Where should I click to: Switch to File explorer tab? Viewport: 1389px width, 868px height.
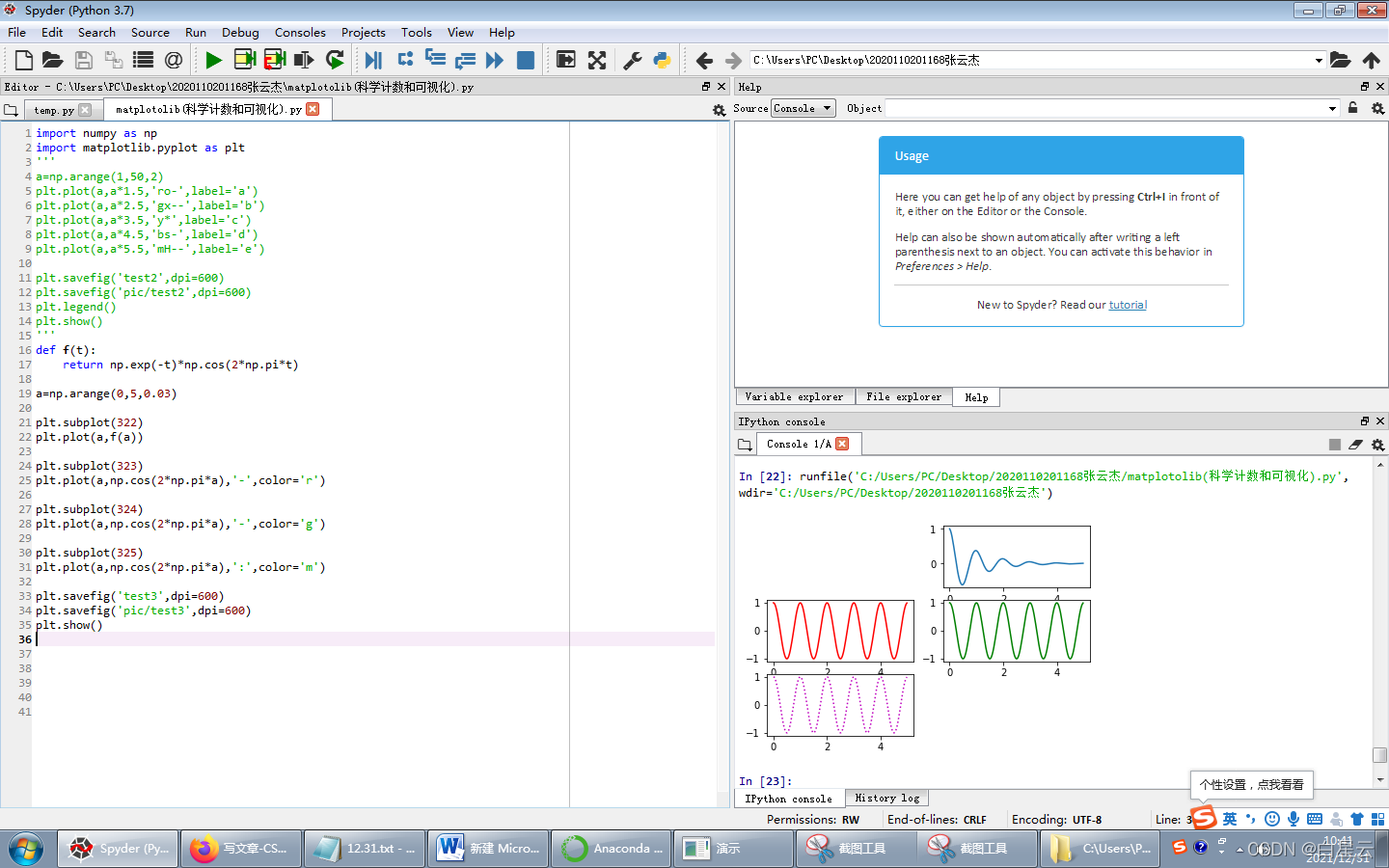(904, 396)
